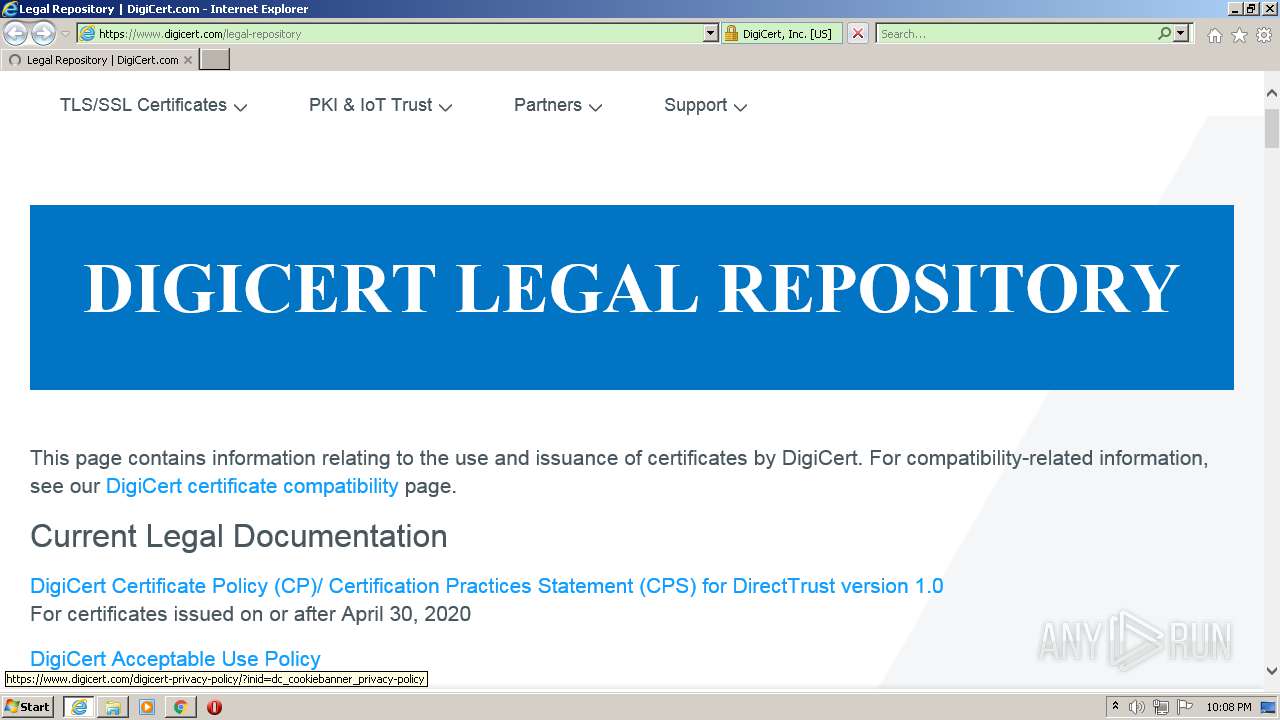Close the Legal Repository tab
This screenshot has height=720, width=1280.
(x=187, y=60)
